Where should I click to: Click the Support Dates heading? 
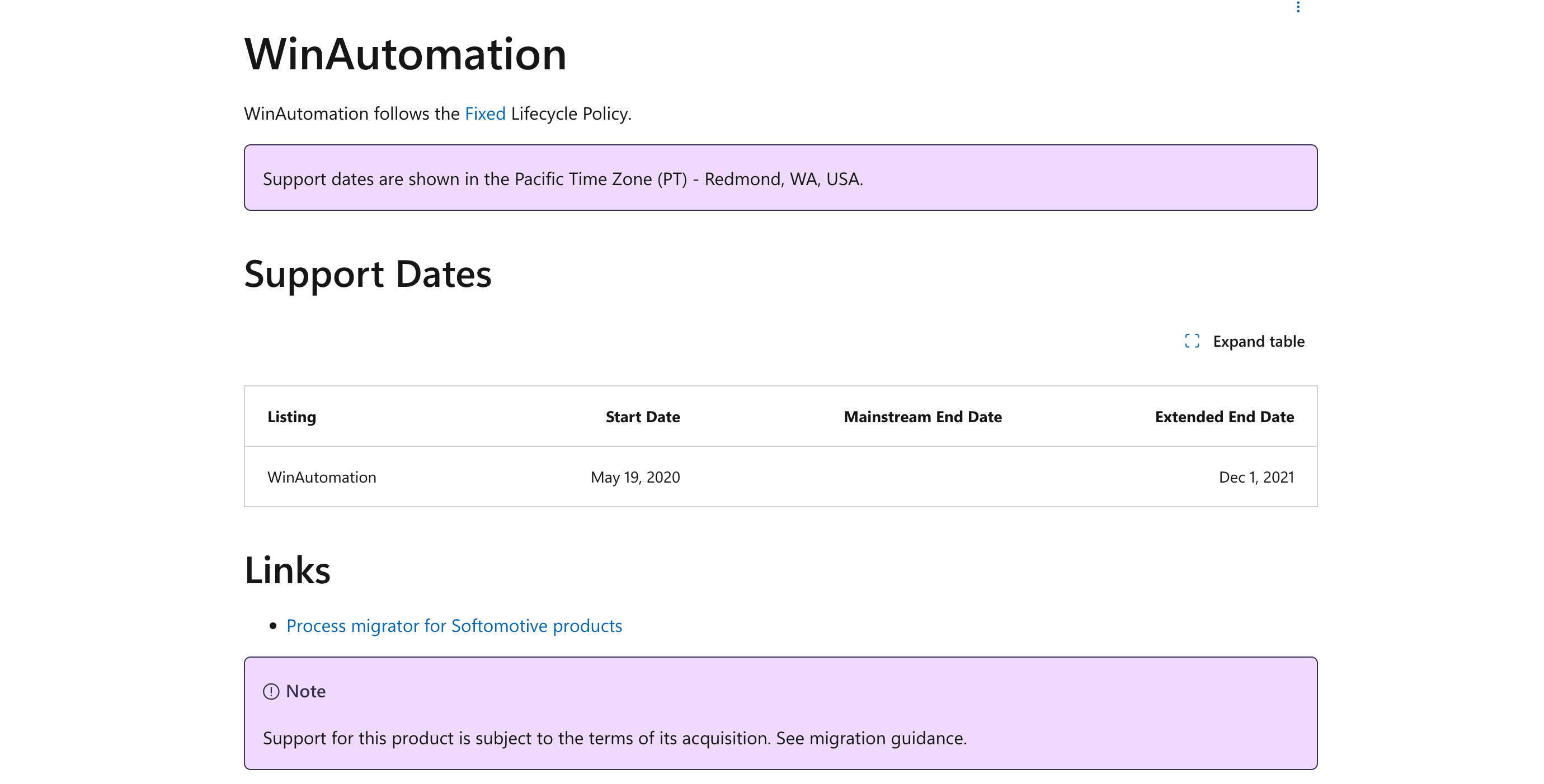368,275
